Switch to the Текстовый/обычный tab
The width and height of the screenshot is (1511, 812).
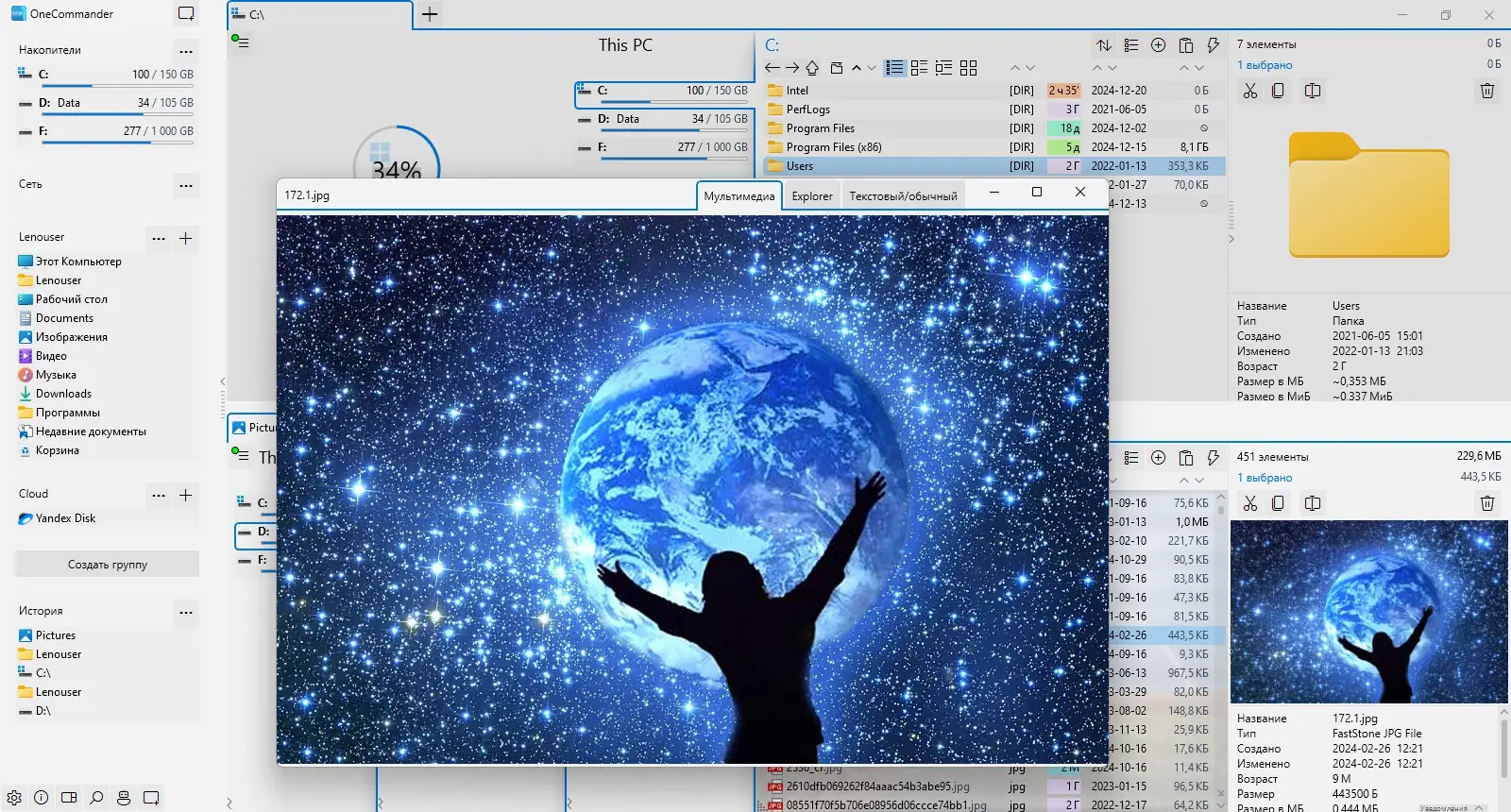coord(903,196)
